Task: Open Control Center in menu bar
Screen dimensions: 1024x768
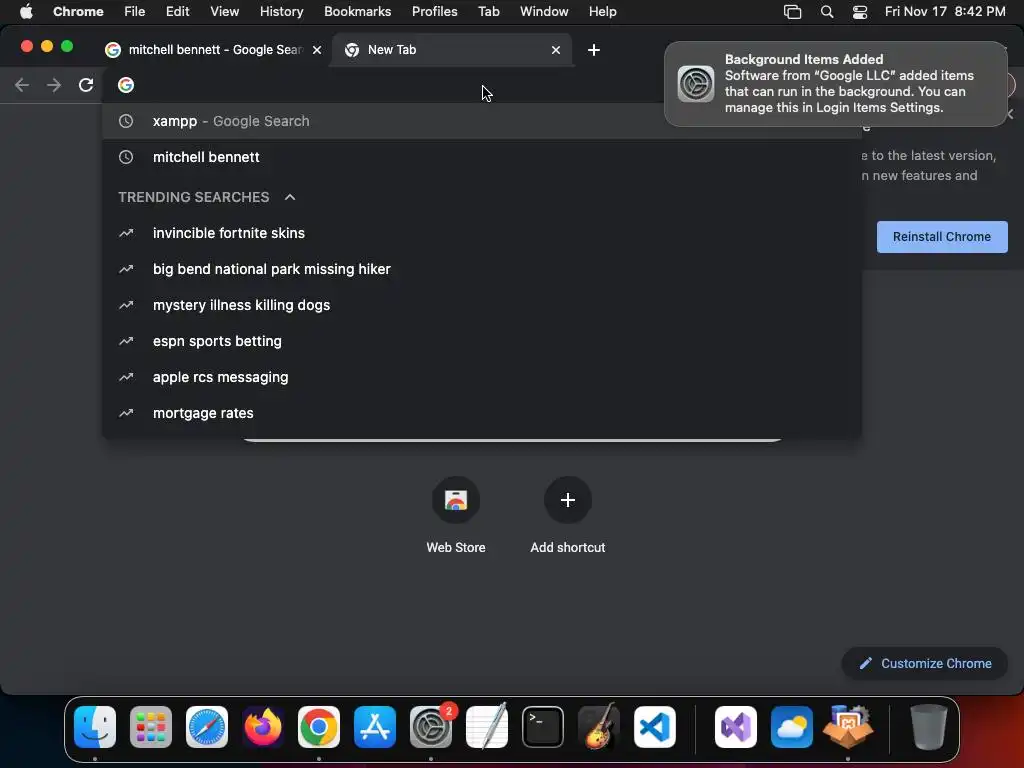Action: 860,12
